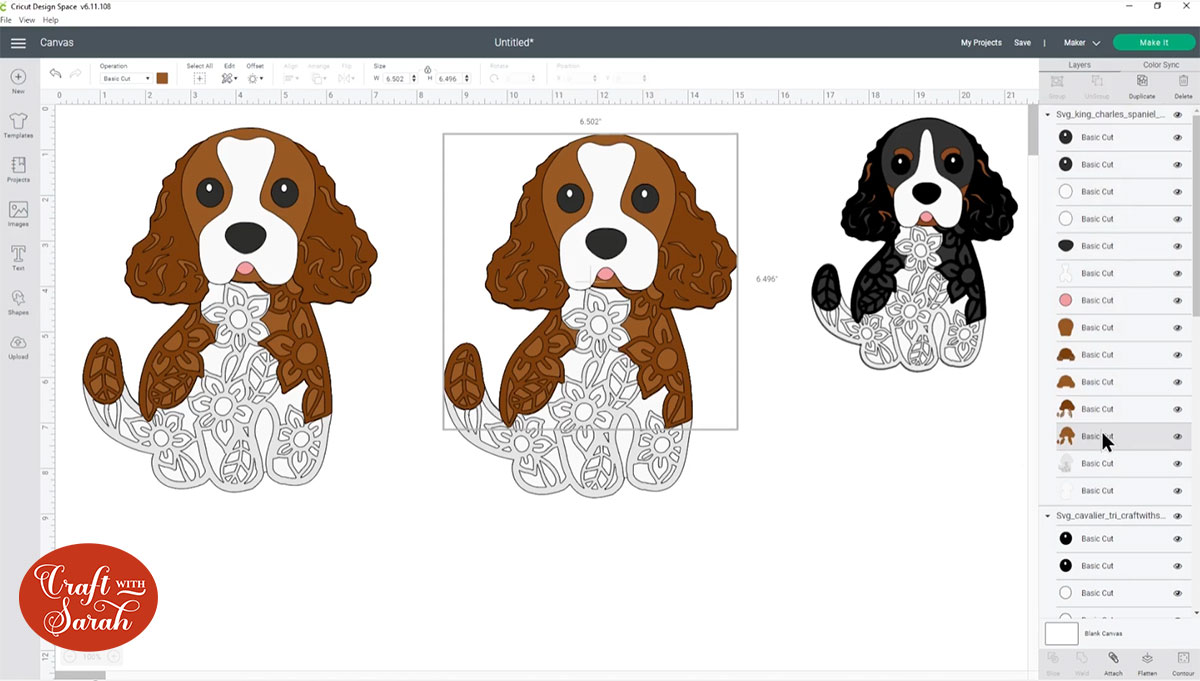Image resolution: width=1200 pixels, height=681 pixels.
Task: Click the Duplicate layer icon
Action: 1141,86
